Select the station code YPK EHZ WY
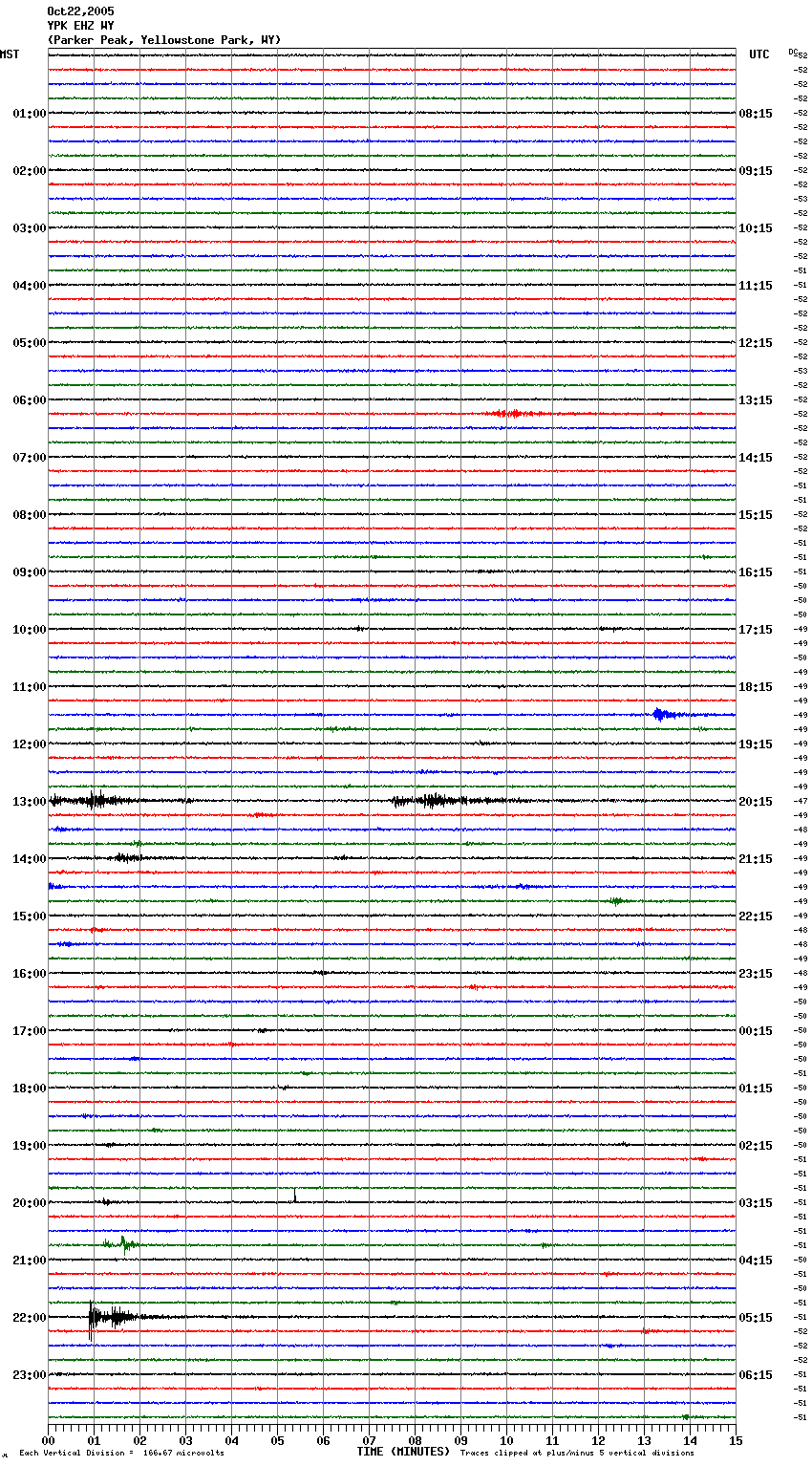The height and width of the screenshot is (1466, 812). click(x=80, y=26)
